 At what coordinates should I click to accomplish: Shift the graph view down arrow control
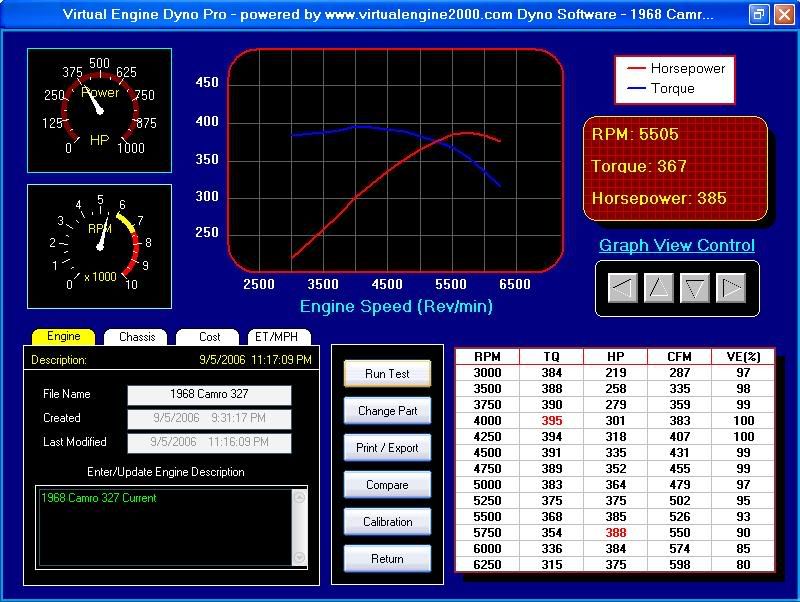(x=697, y=289)
